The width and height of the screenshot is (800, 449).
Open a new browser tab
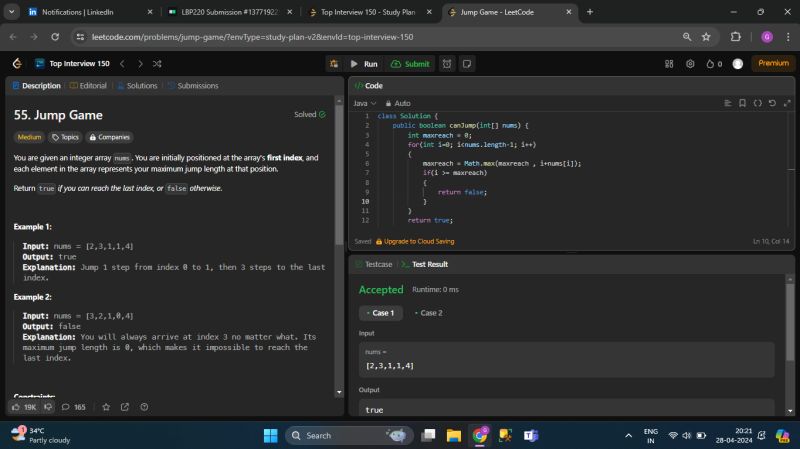590,12
